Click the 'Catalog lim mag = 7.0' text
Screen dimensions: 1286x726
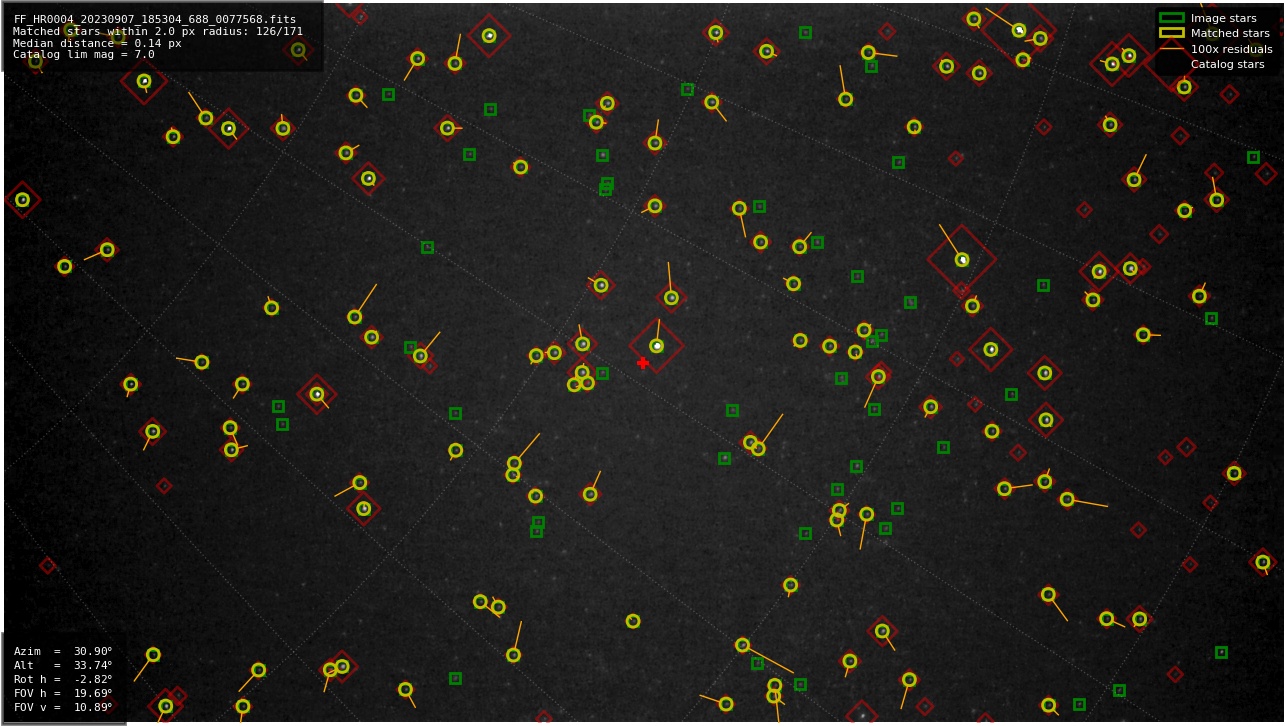click(x=84, y=55)
